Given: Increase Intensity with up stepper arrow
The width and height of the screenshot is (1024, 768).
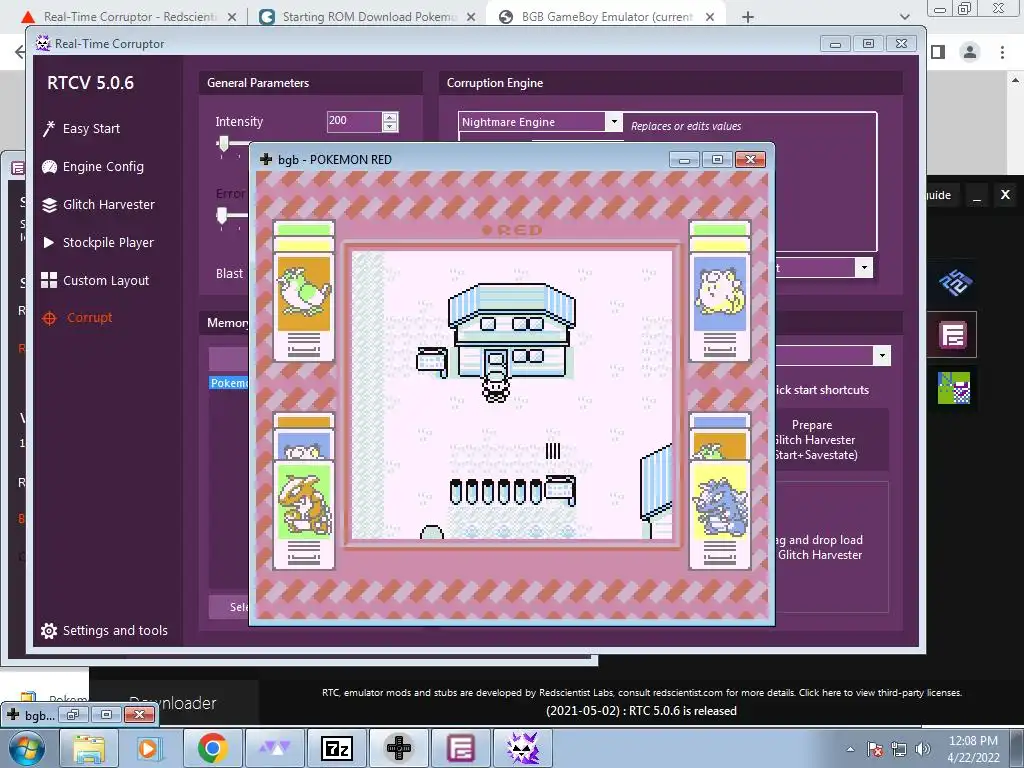Looking at the screenshot, I should (x=390, y=117).
